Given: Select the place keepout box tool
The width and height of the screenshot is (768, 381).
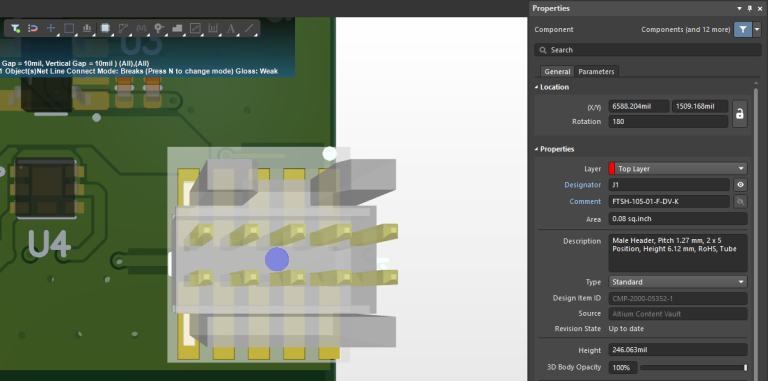Looking at the screenshot, I should [195, 28].
